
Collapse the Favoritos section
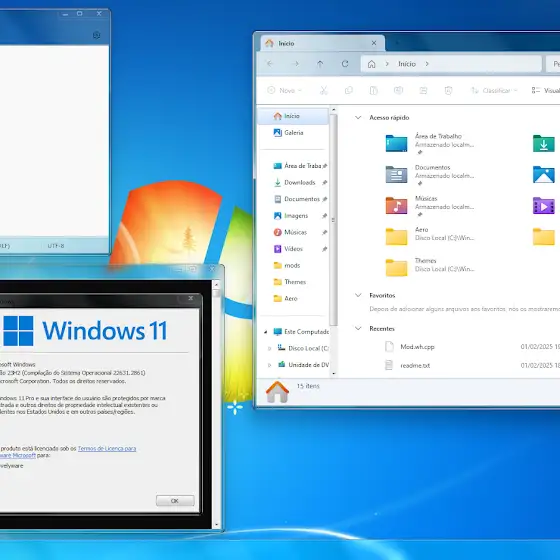(358, 295)
